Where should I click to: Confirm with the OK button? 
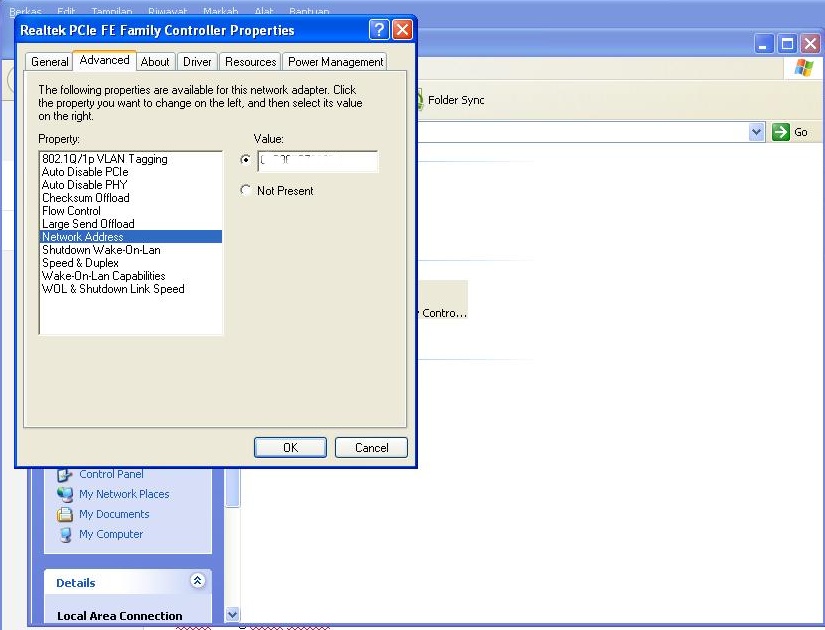[290, 447]
